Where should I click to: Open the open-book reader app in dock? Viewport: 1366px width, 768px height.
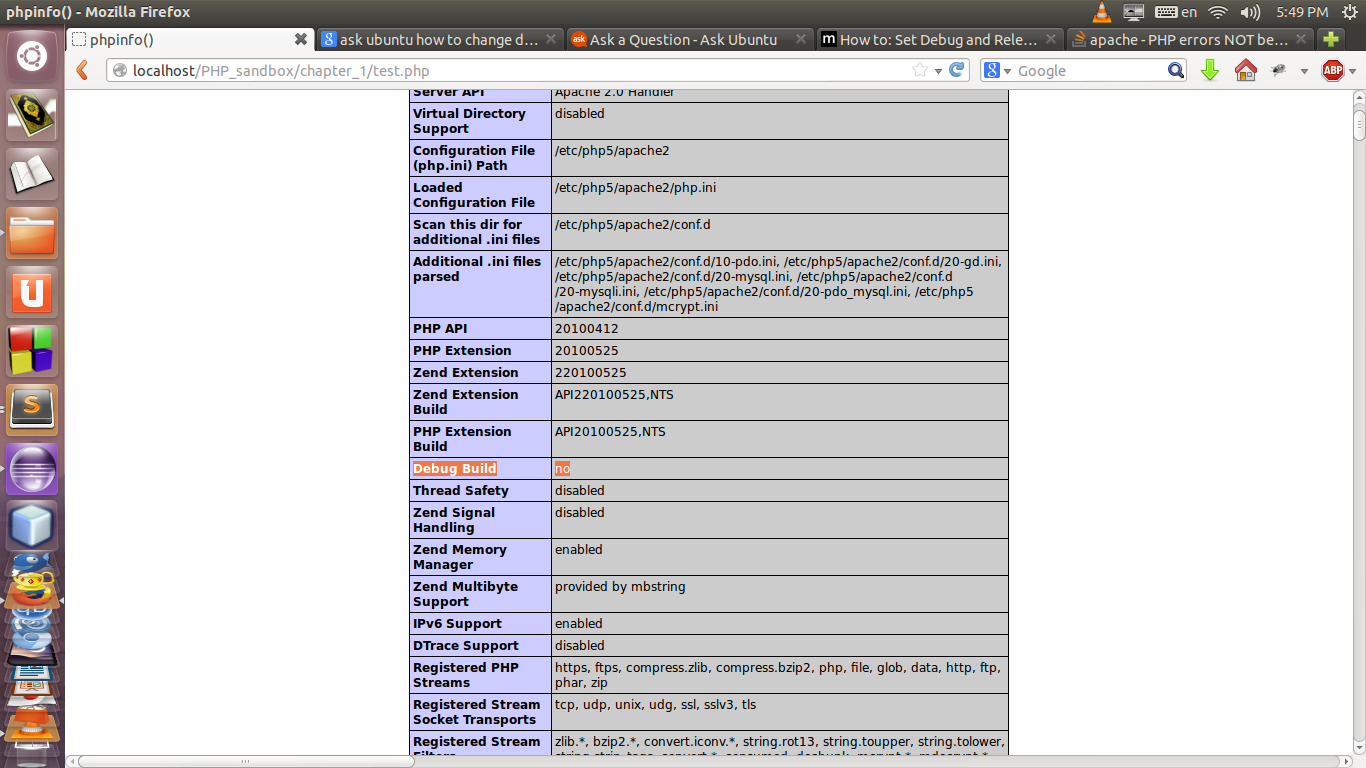click(32, 174)
